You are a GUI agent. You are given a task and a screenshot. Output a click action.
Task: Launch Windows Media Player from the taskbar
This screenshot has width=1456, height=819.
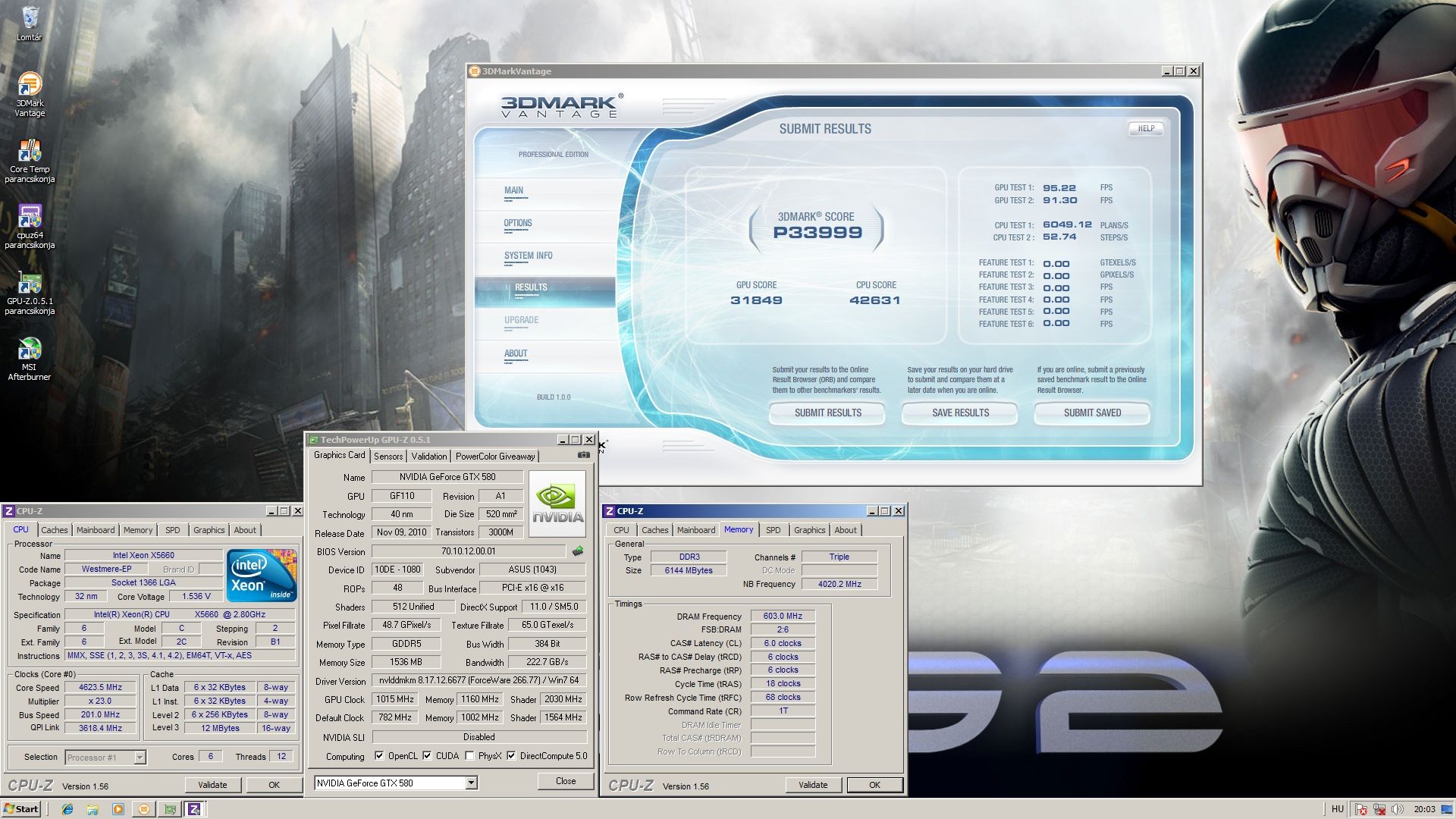pyautogui.click(x=118, y=809)
